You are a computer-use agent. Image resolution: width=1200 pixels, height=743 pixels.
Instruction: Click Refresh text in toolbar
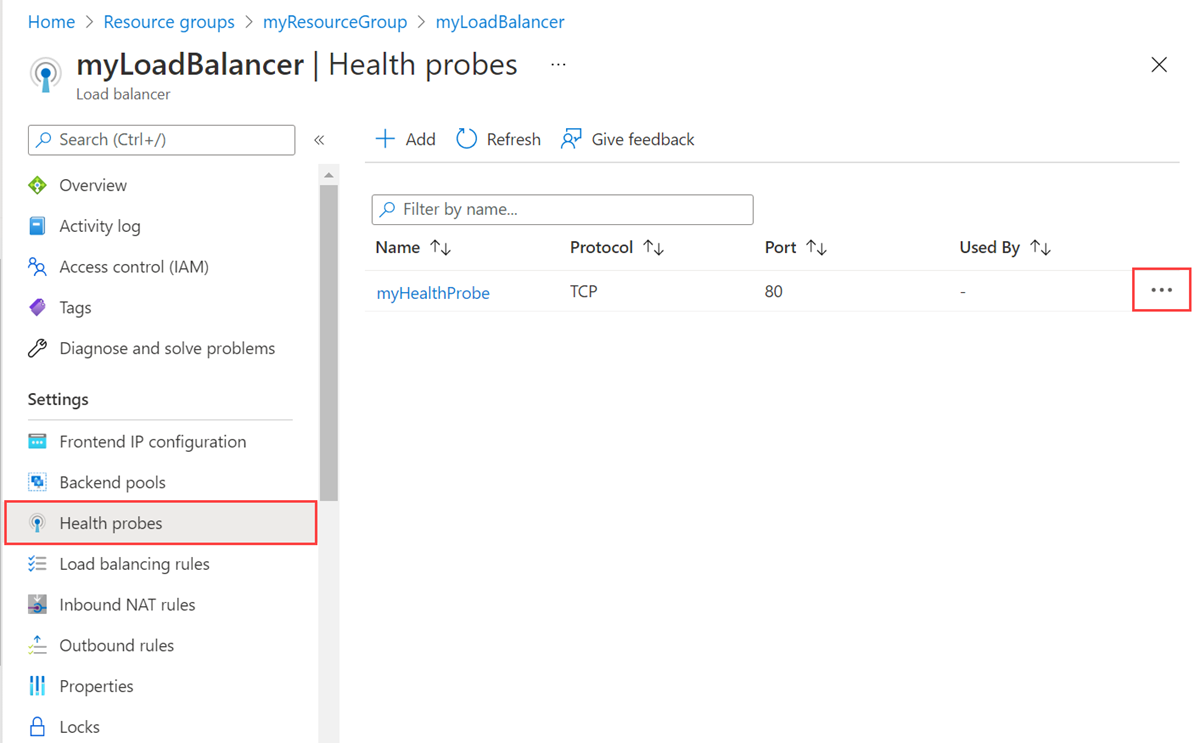point(513,139)
